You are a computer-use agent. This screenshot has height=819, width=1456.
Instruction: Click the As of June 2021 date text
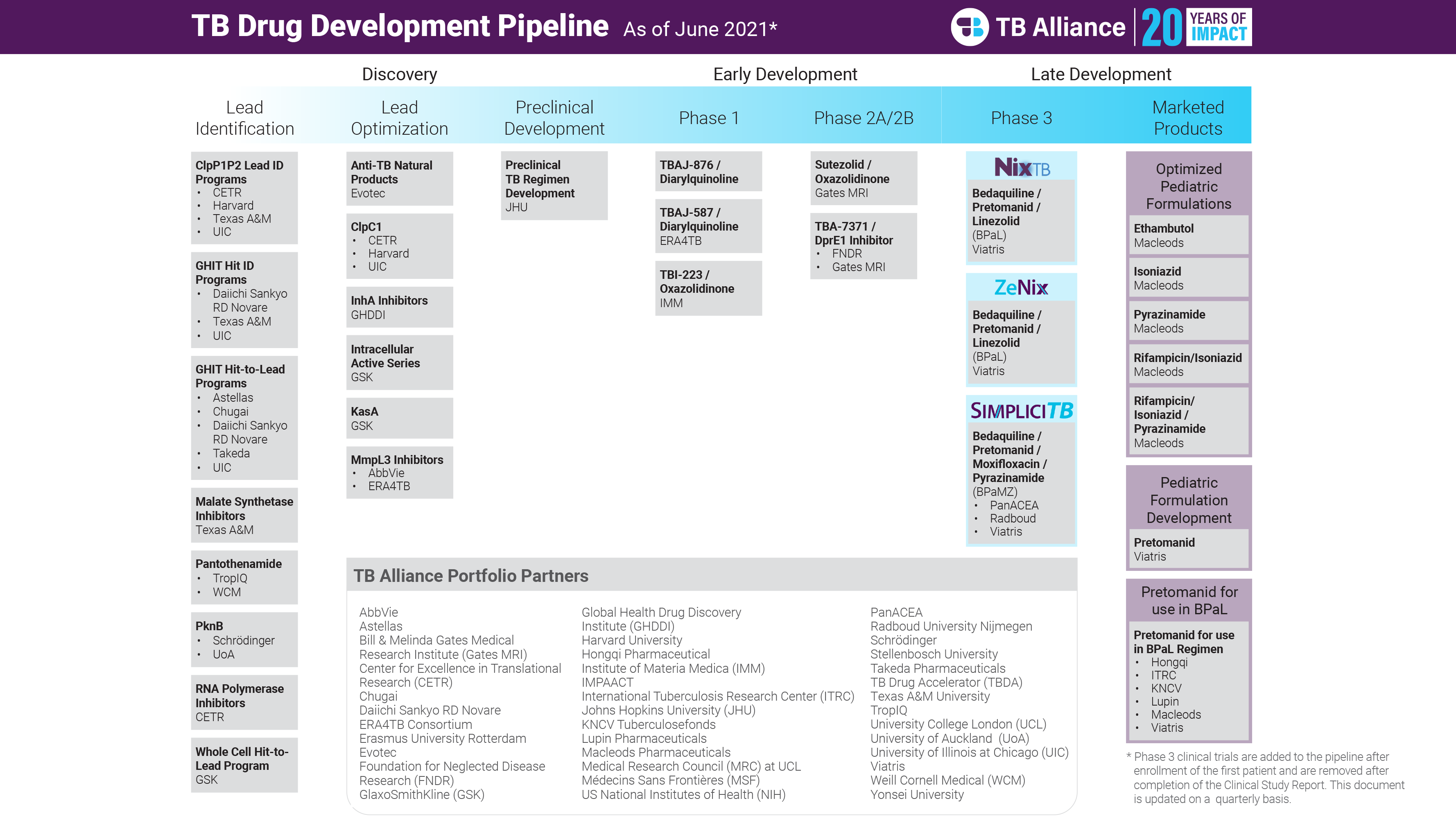[700, 29]
